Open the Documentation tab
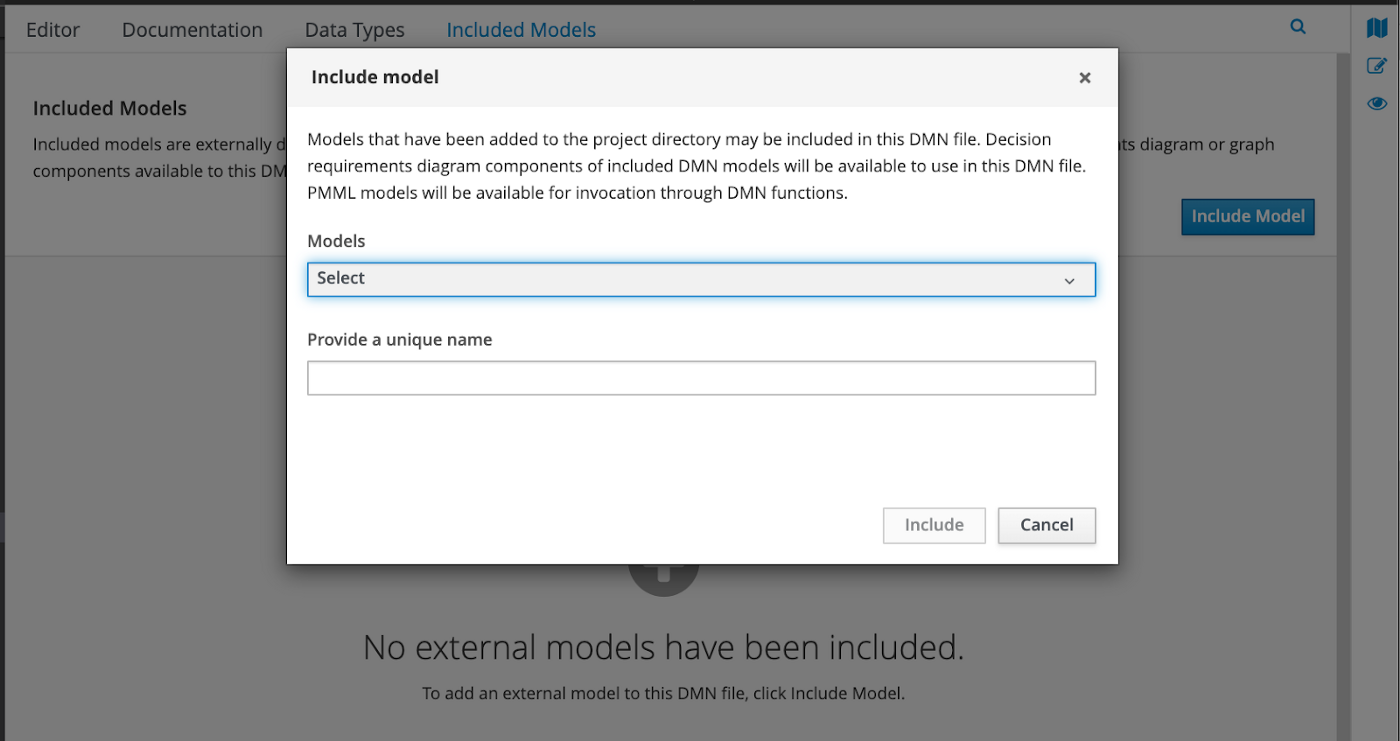 click(x=192, y=30)
